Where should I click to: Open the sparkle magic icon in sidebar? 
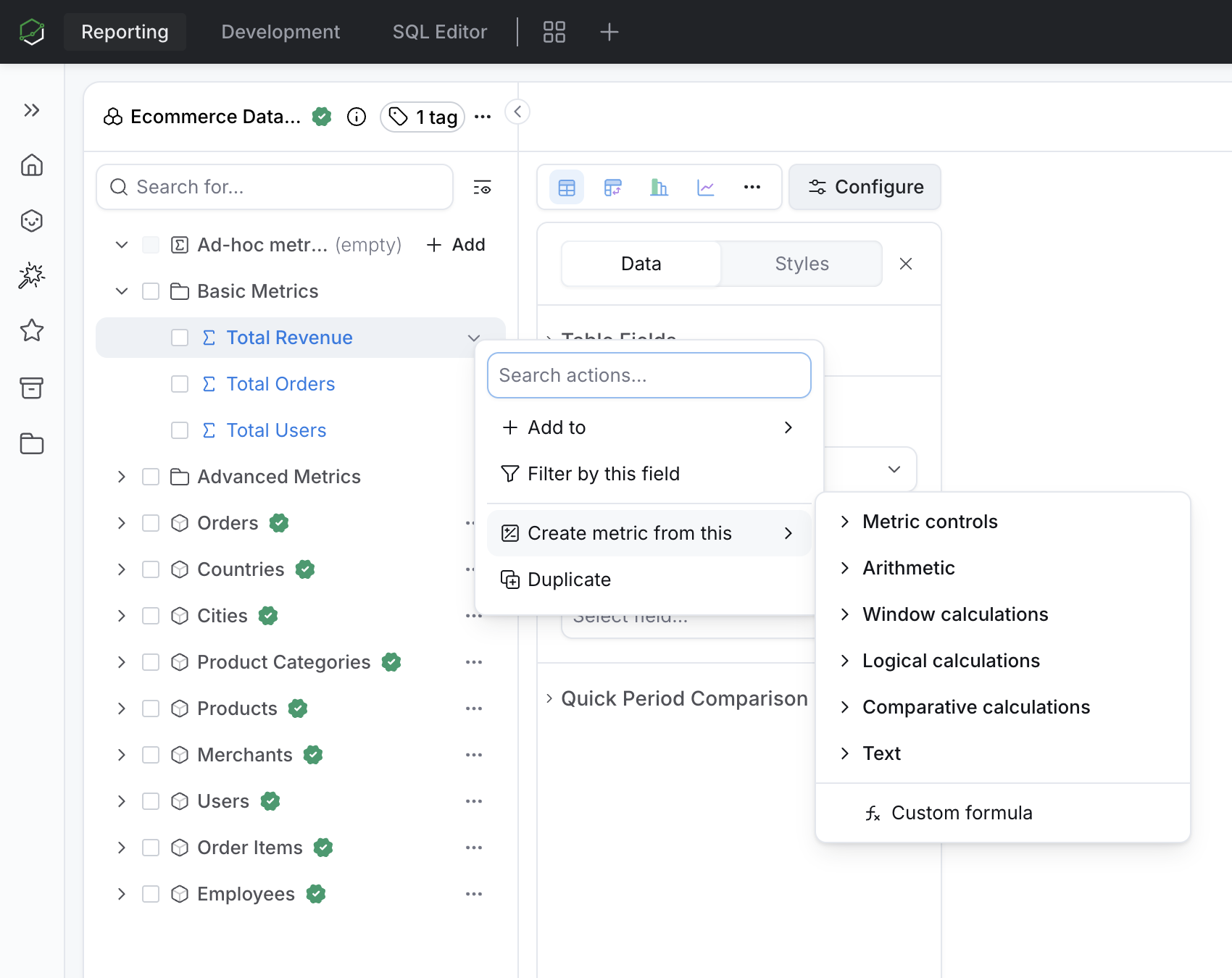pos(32,275)
